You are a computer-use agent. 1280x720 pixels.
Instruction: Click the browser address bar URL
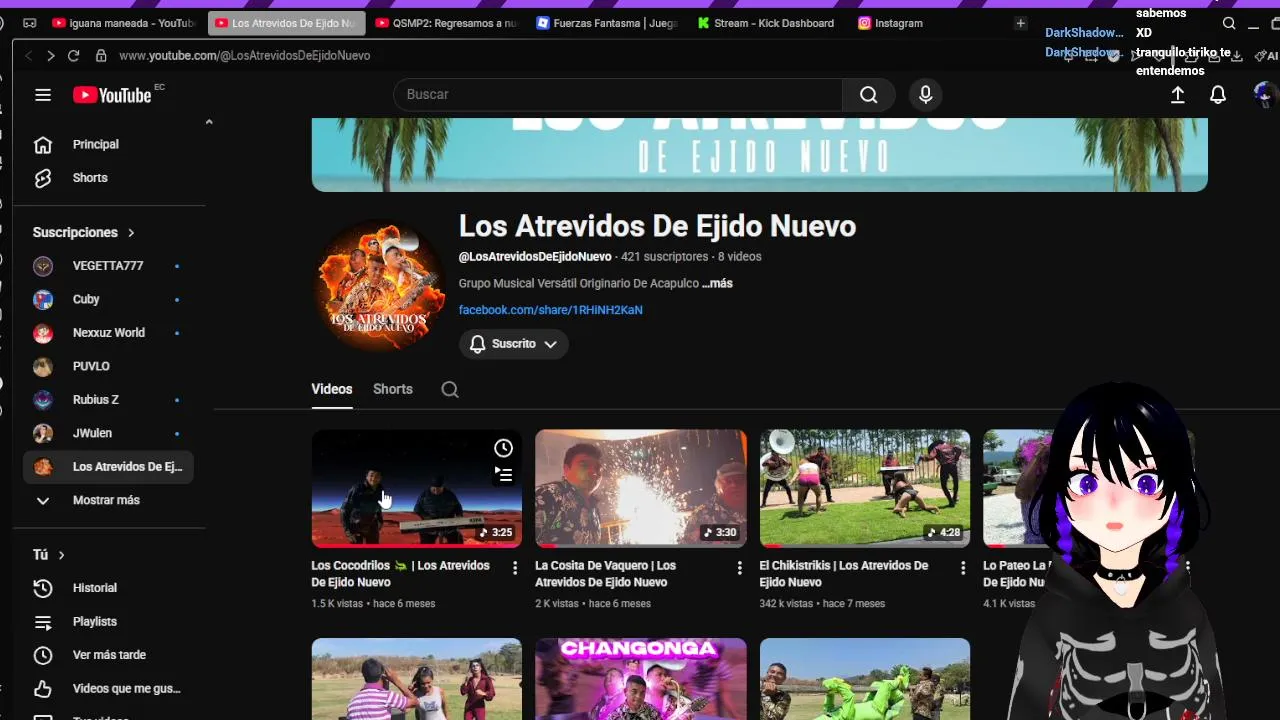pyautogui.click(x=245, y=56)
